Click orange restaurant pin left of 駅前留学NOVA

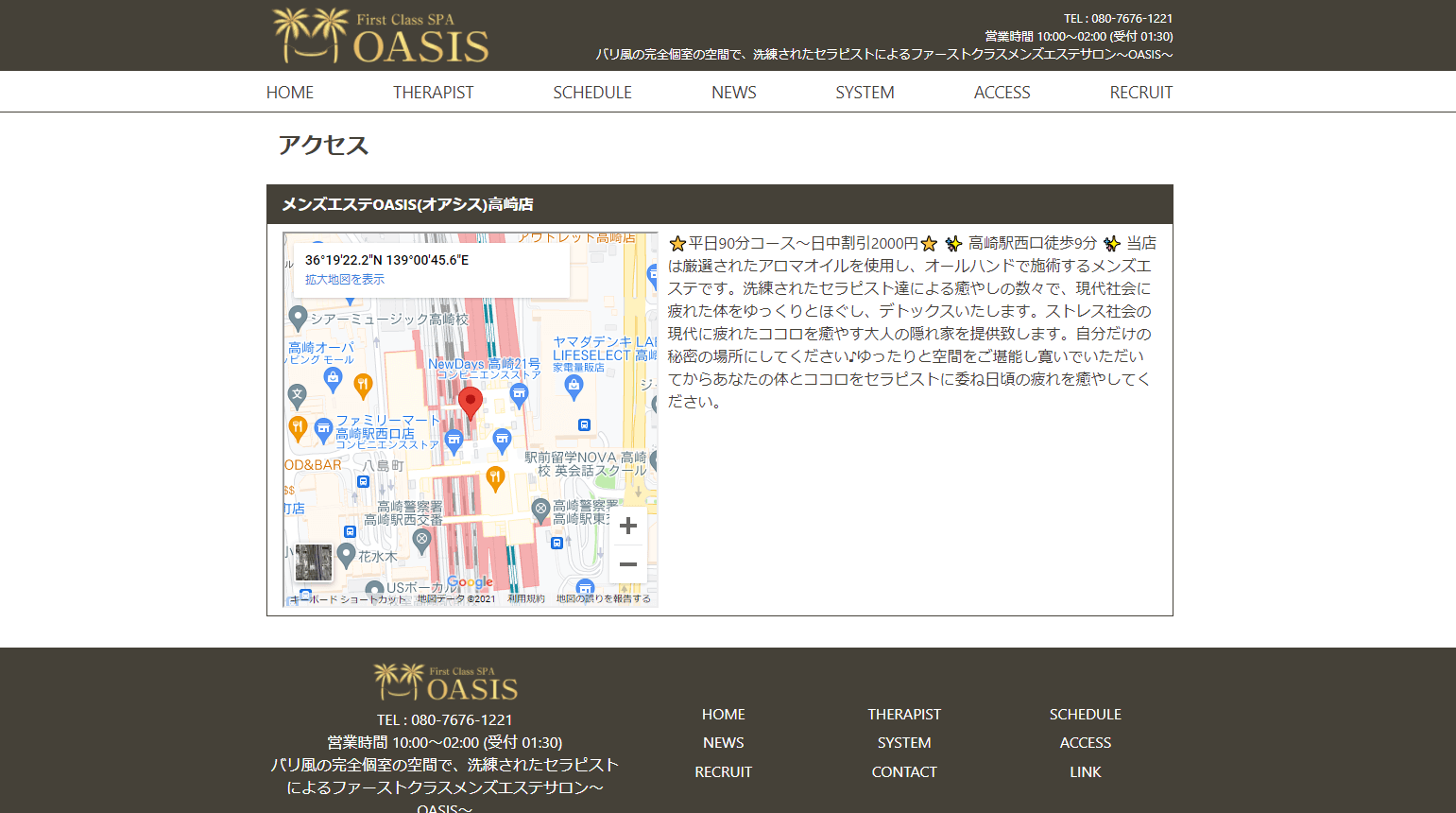point(495,478)
